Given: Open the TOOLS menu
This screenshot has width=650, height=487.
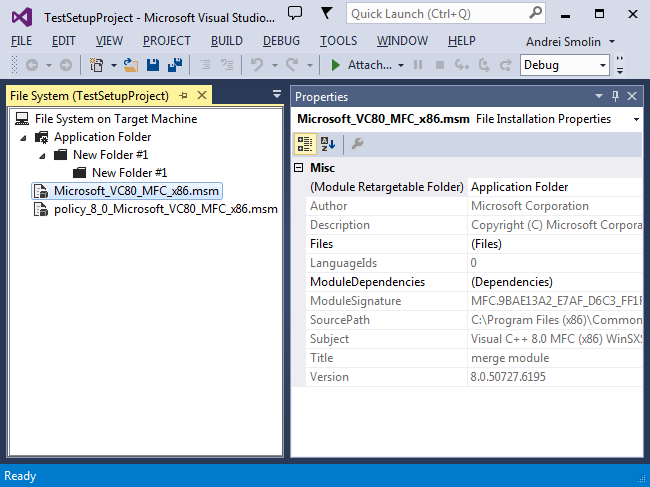Looking at the screenshot, I should coord(338,41).
